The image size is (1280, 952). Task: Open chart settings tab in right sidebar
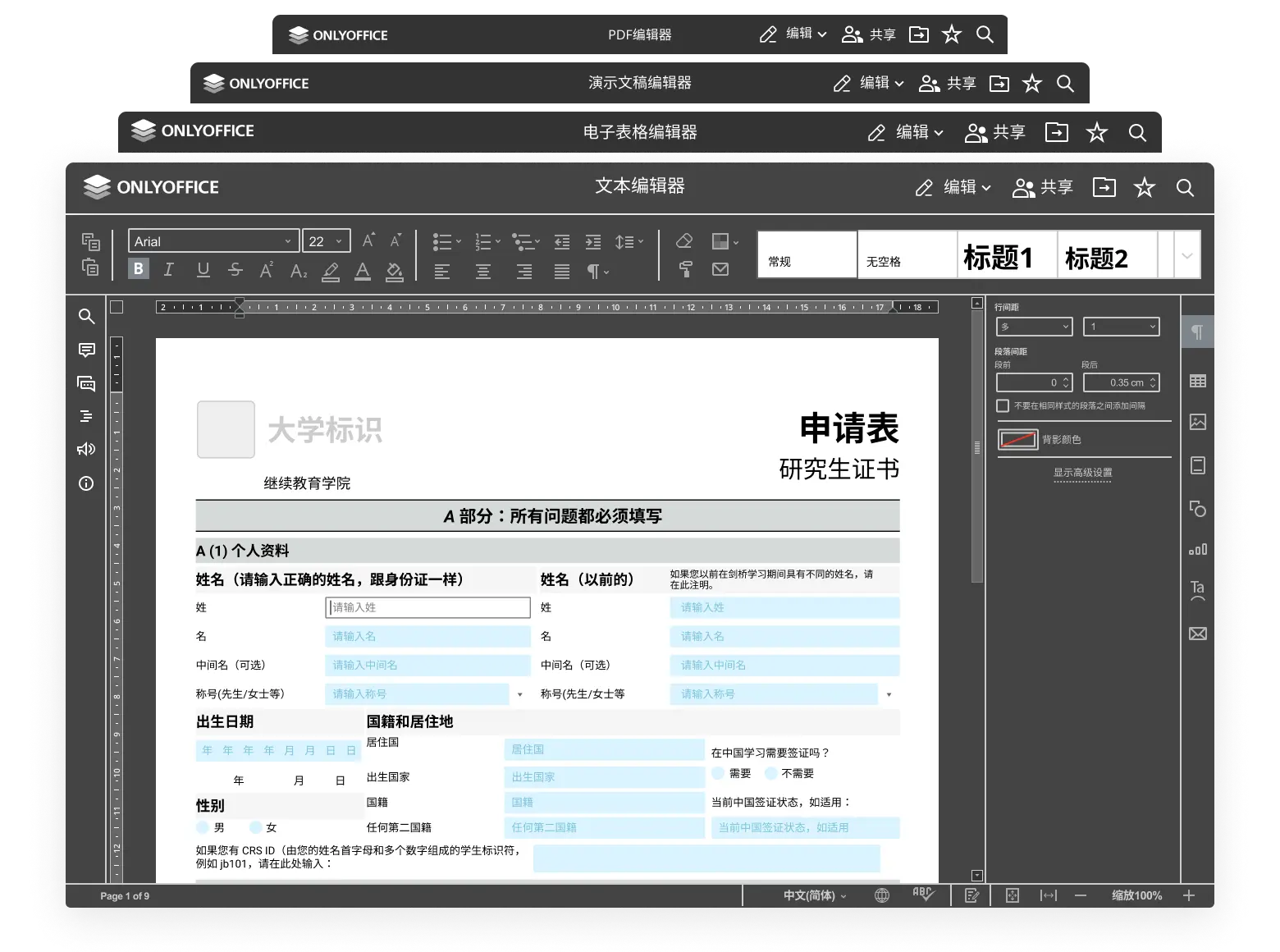(1198, 549)
